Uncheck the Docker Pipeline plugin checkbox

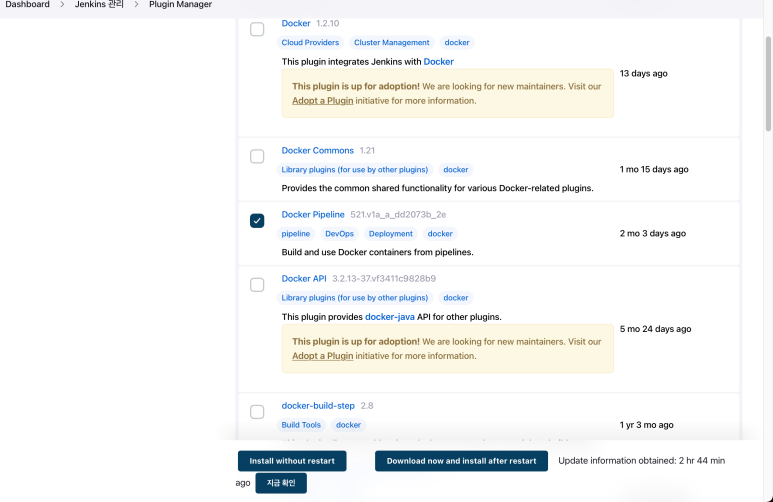257,220
